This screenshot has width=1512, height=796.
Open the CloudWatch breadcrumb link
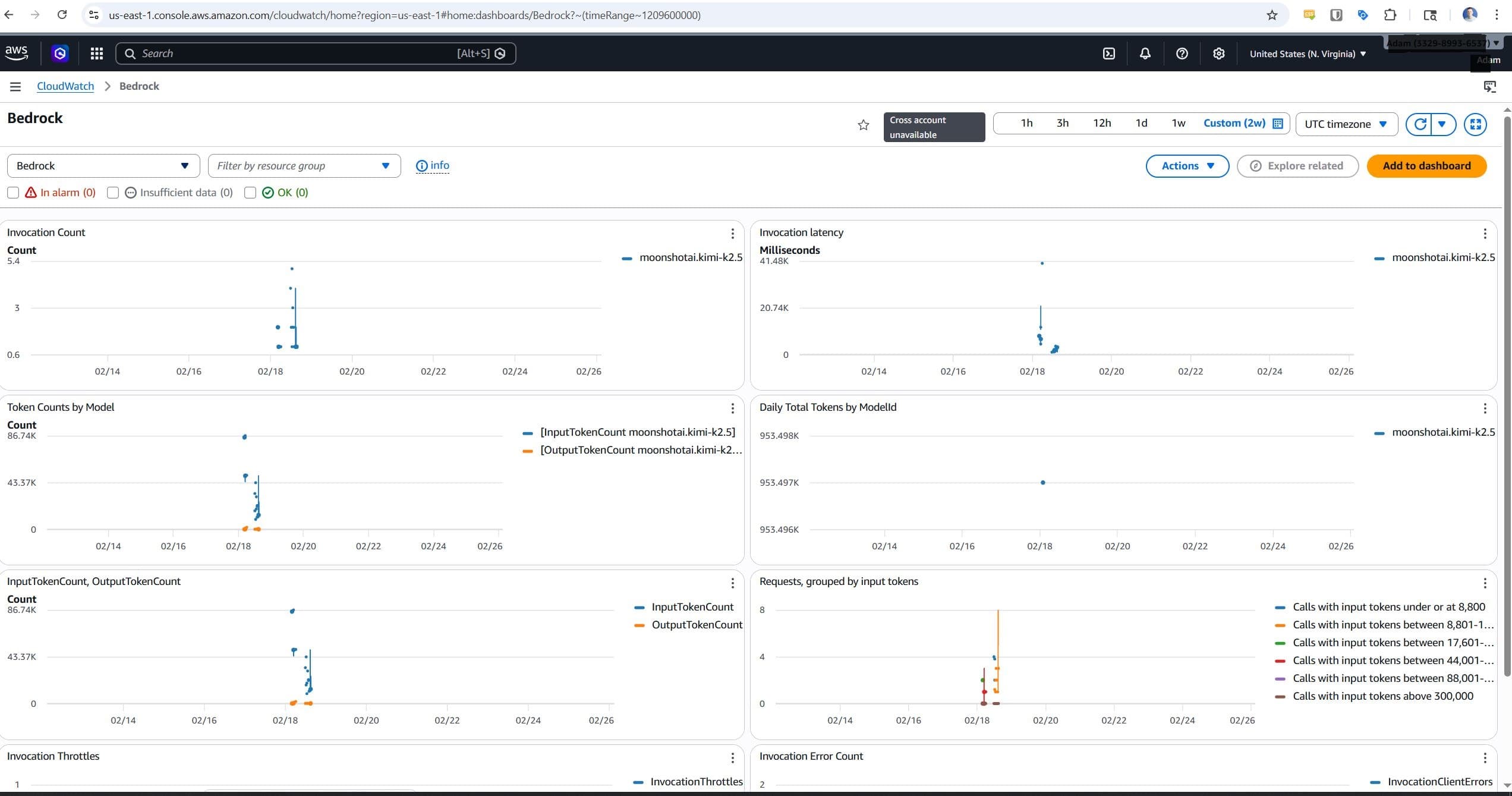coord(65,86)
